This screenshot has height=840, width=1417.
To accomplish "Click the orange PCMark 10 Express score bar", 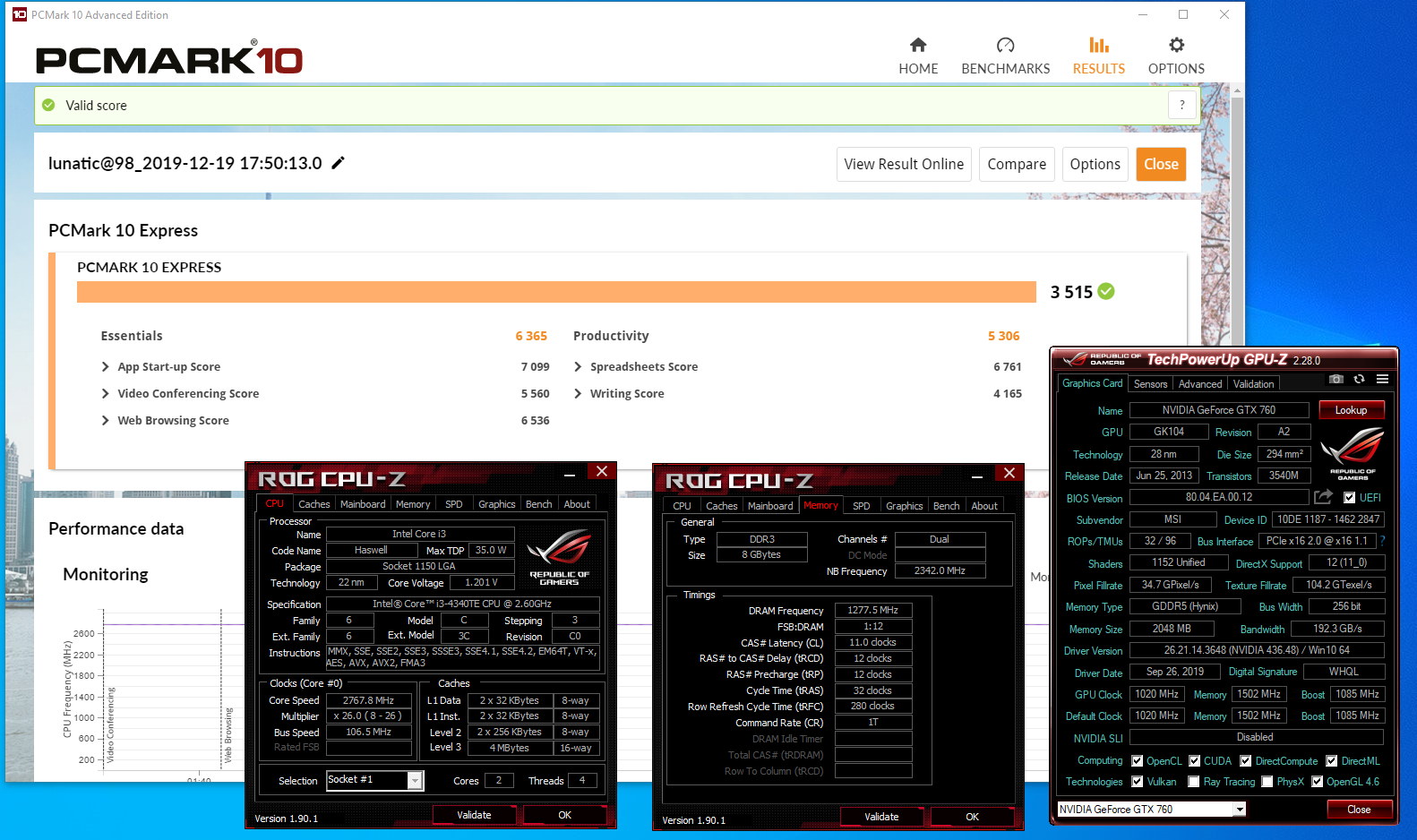I will tap(556, 292).
